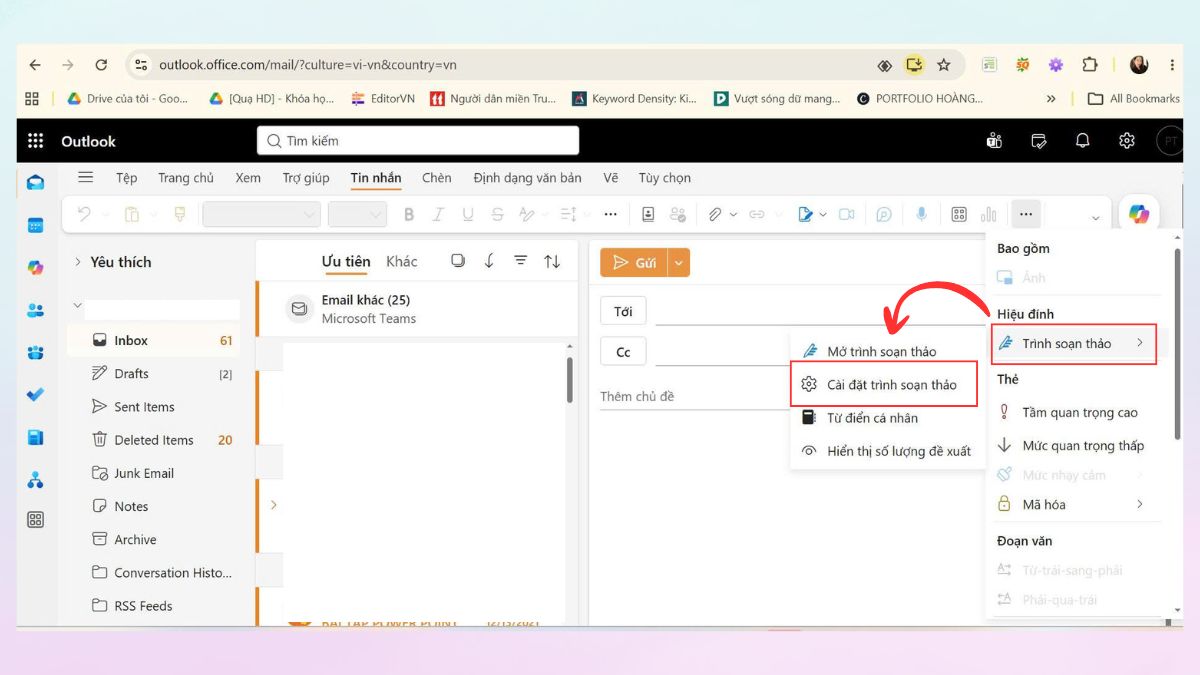The width and height of the screenshot is (1200, 675).
Task: Open the People app in the left rail
Action: coord(36,310)
